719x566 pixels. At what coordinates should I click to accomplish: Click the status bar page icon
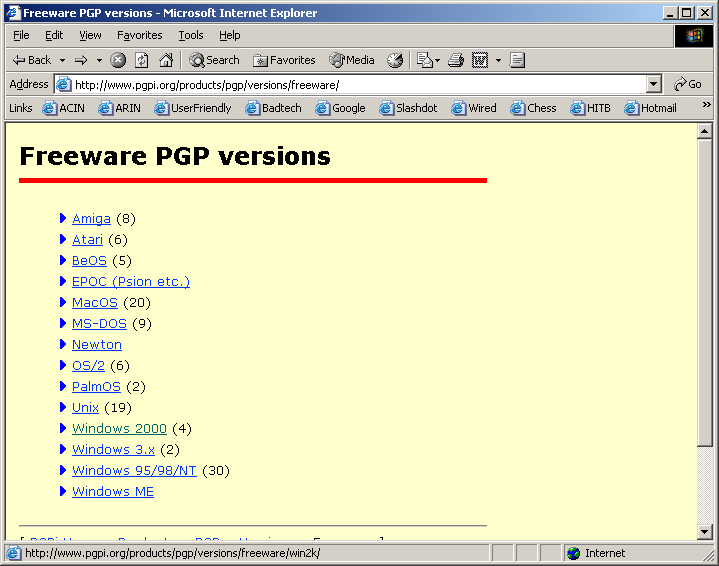tap(14, 554)
